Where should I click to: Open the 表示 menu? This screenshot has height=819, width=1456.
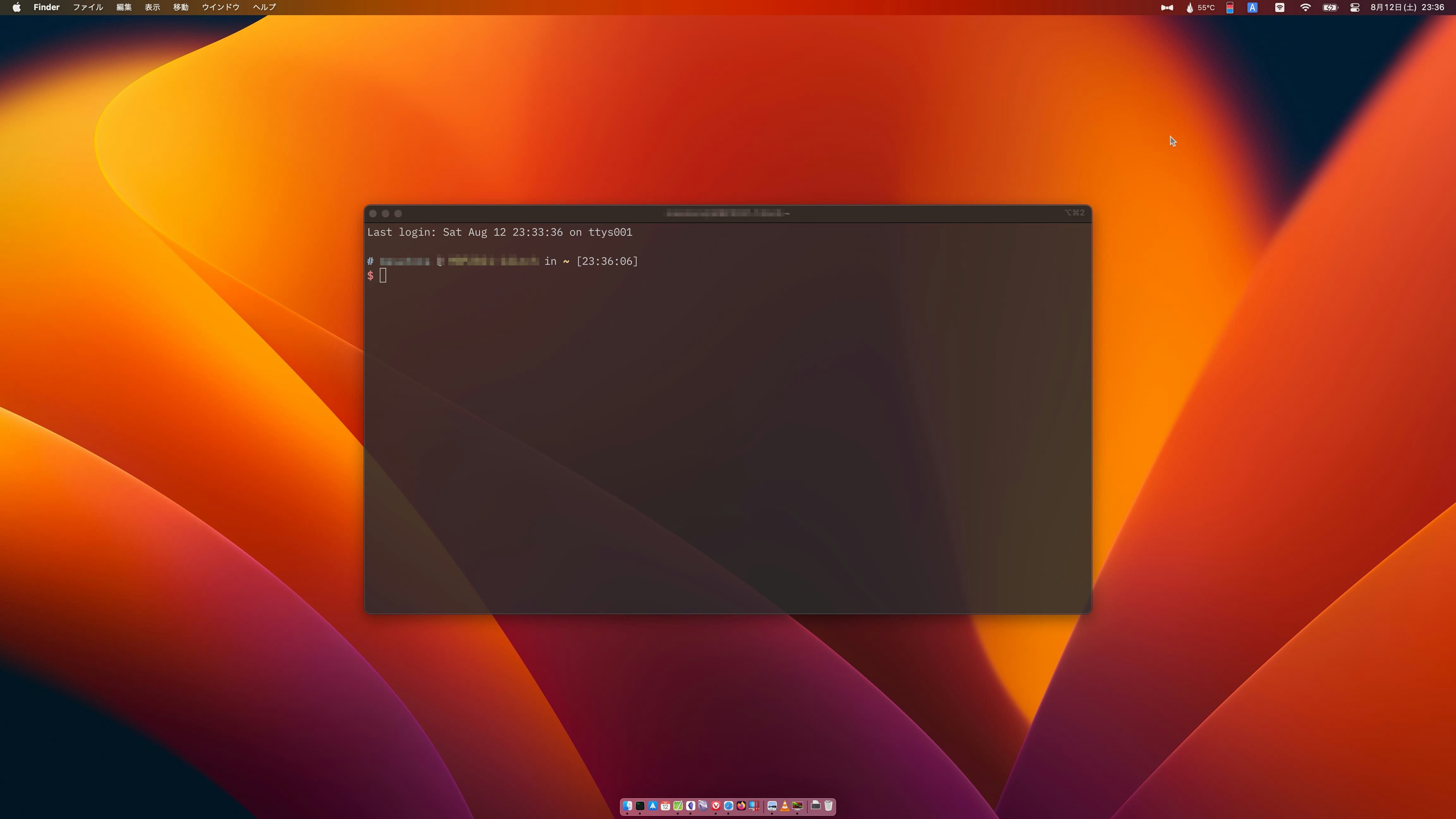pyautogui.click(x=152, y=7)
